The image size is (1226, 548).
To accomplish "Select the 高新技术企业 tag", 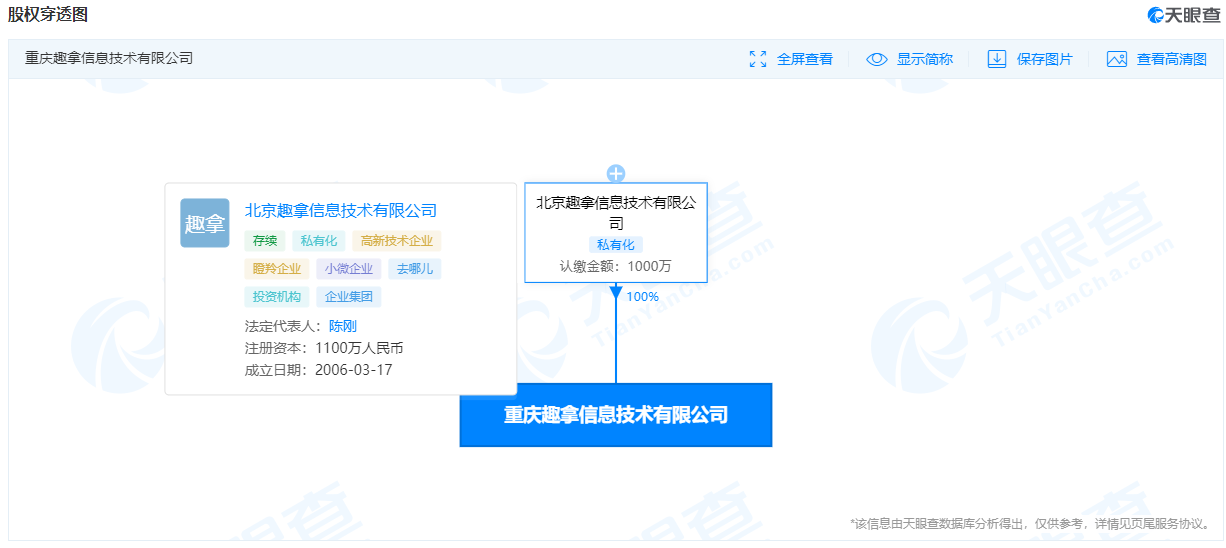I will pos(397,240).
